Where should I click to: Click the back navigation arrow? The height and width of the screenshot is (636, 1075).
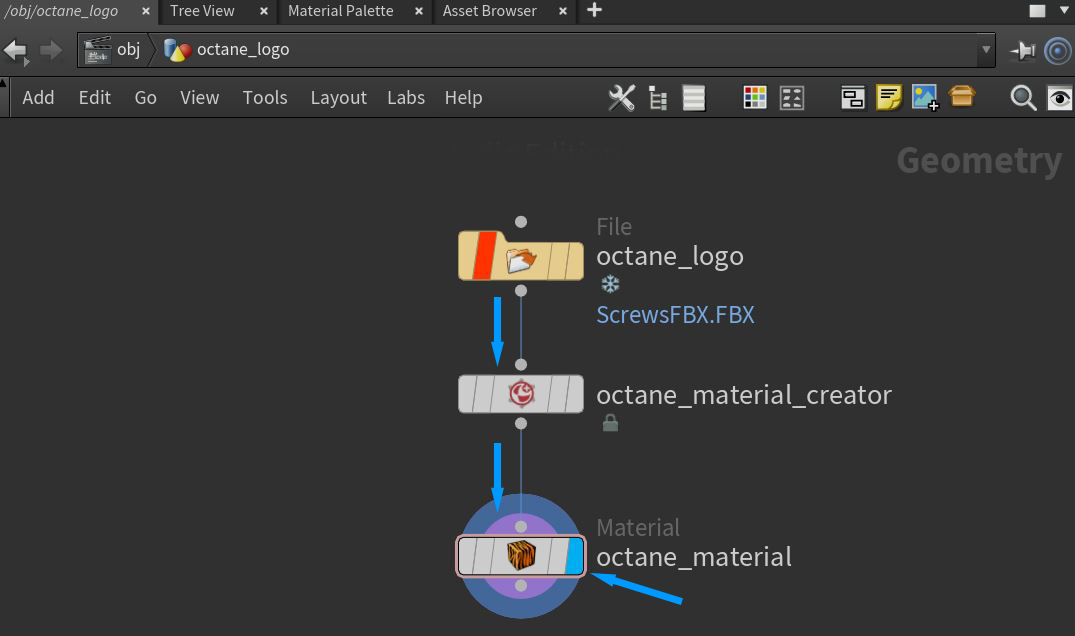15,50
